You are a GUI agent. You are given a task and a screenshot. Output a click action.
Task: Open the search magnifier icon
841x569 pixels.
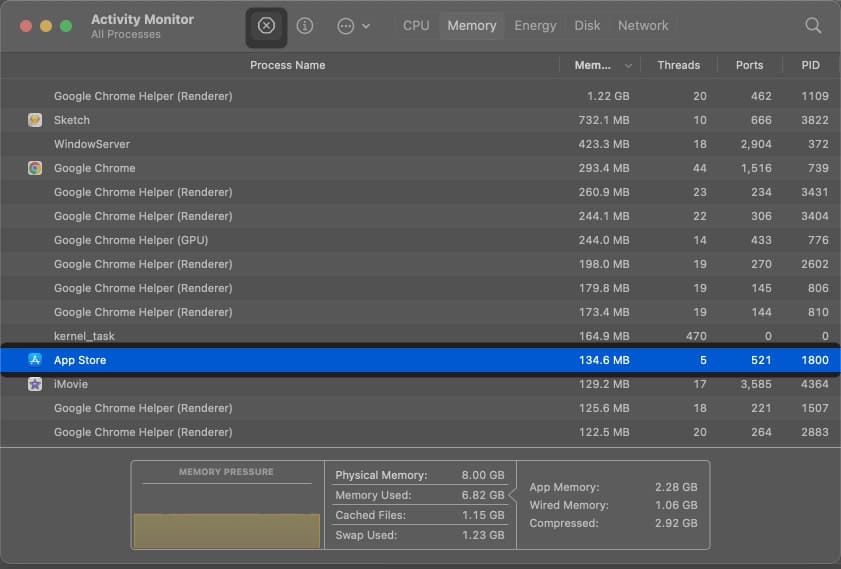point(813,25)
